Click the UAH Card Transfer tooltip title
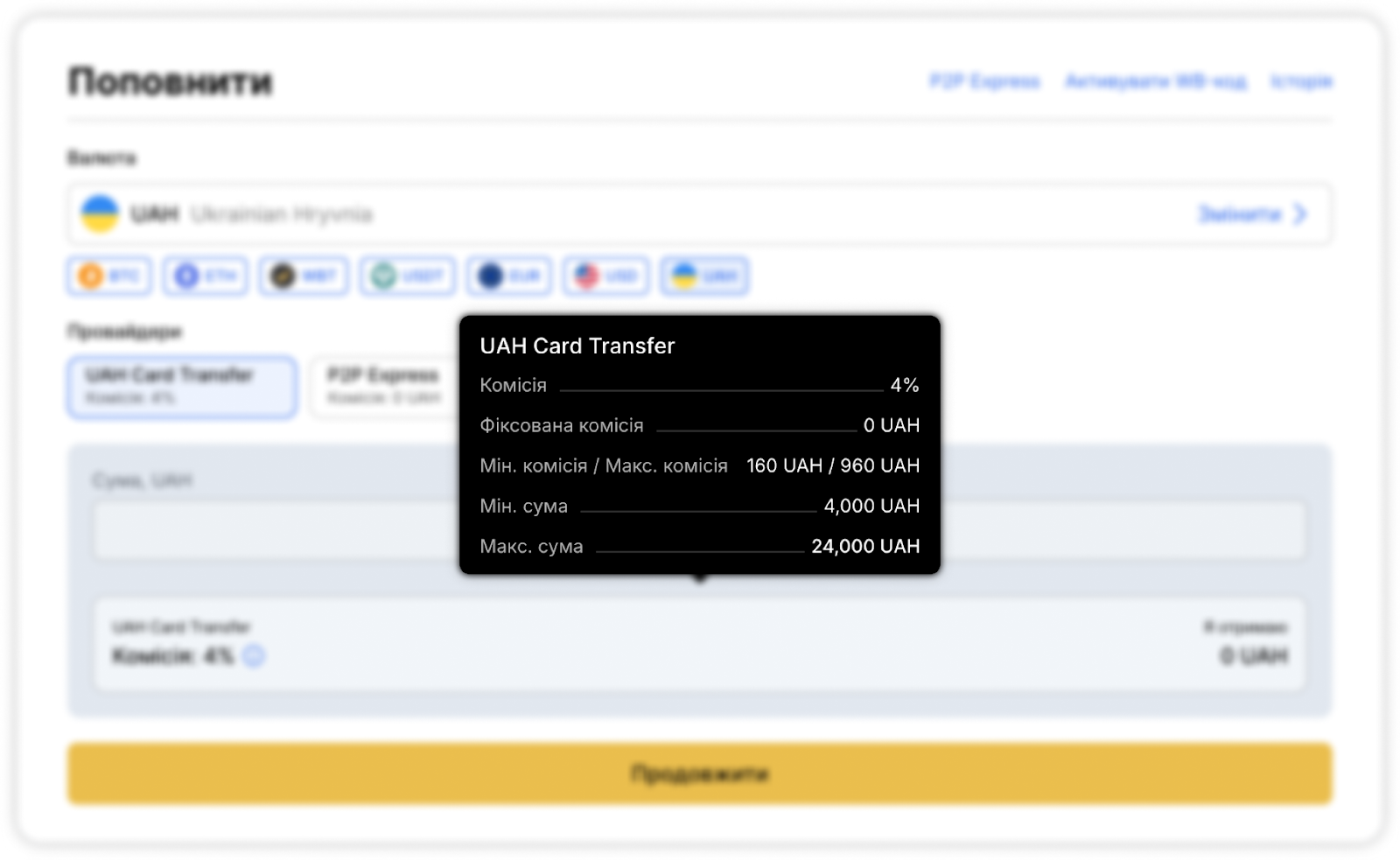Screen dimensions: 1400x860 pos(577,346)
